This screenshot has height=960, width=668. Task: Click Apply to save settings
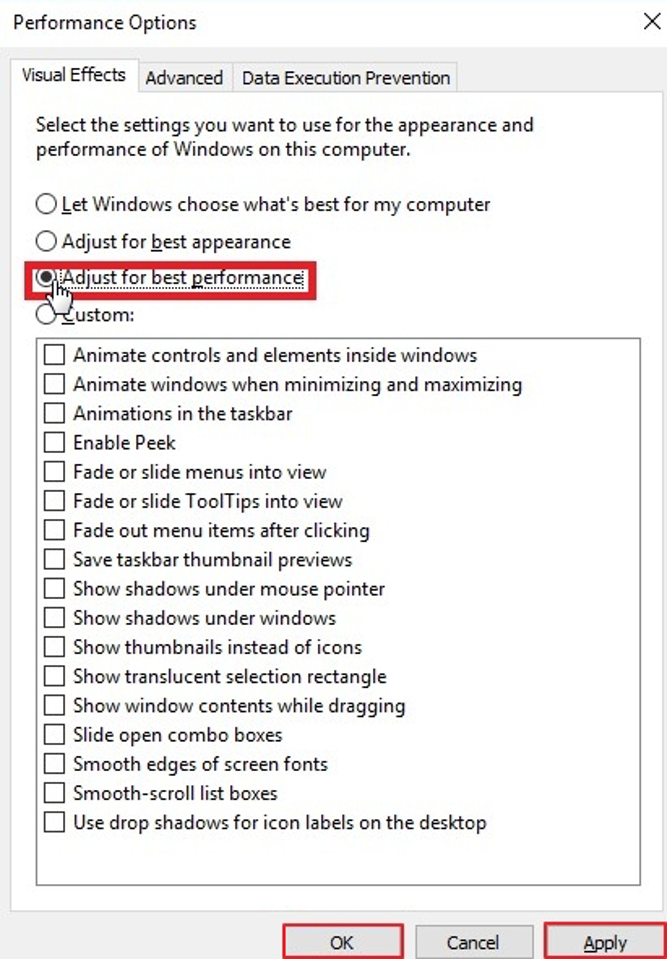(x=605, y=942)
